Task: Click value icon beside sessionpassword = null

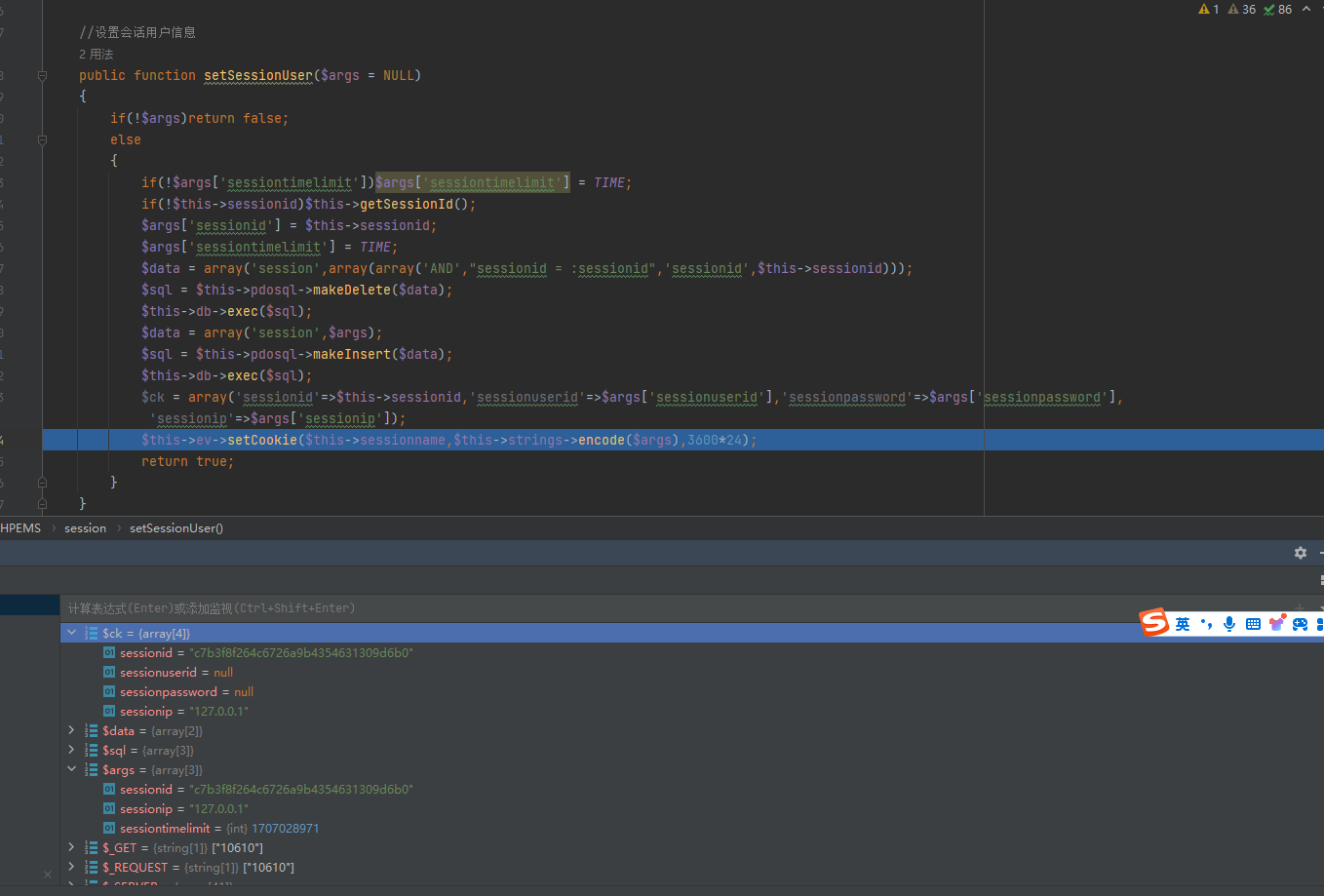Action: [x=109, y=692]
